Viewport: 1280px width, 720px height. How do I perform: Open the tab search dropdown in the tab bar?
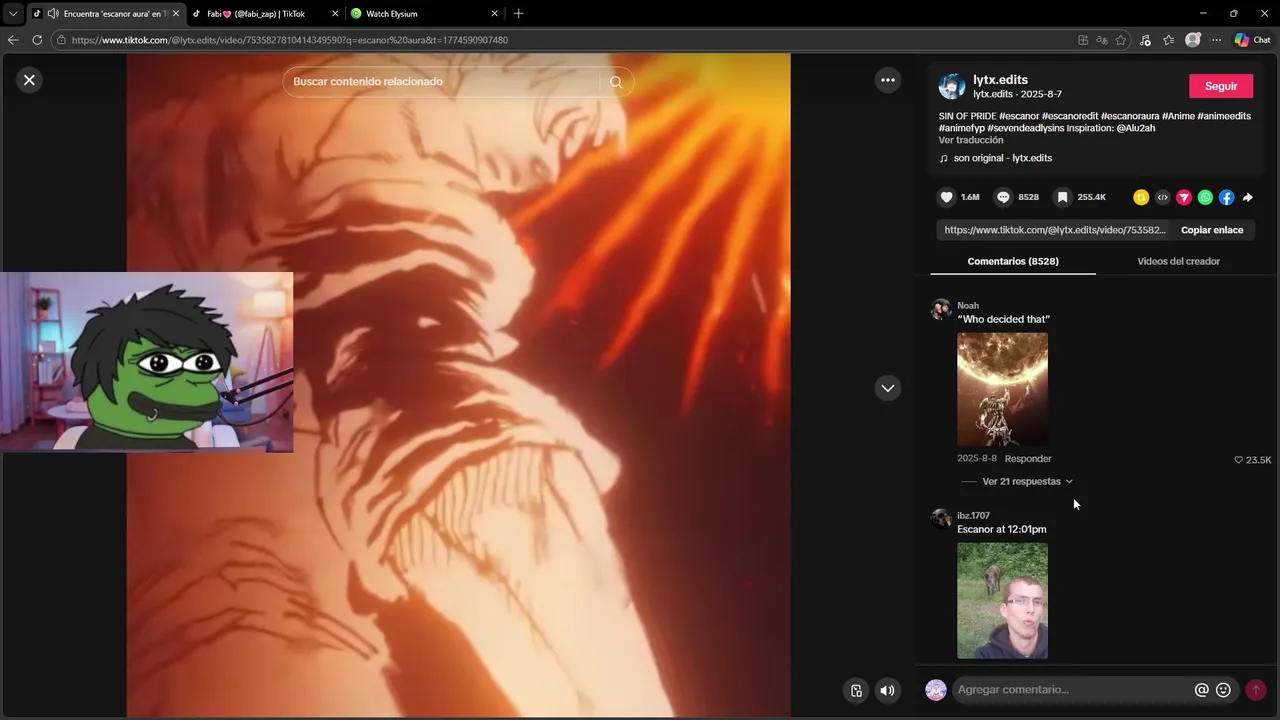(x=13, y=14)
